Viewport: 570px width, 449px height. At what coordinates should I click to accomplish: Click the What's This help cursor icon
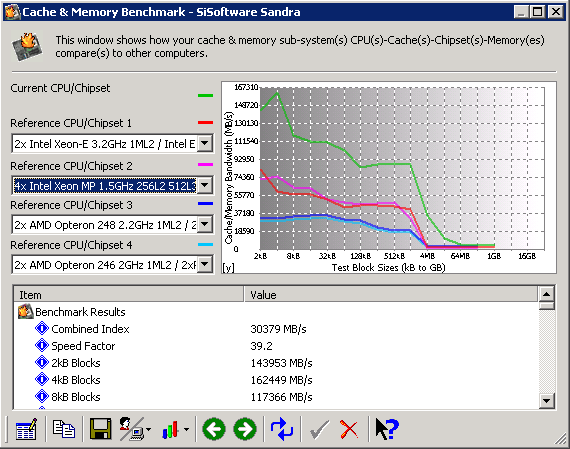[387, 429]
